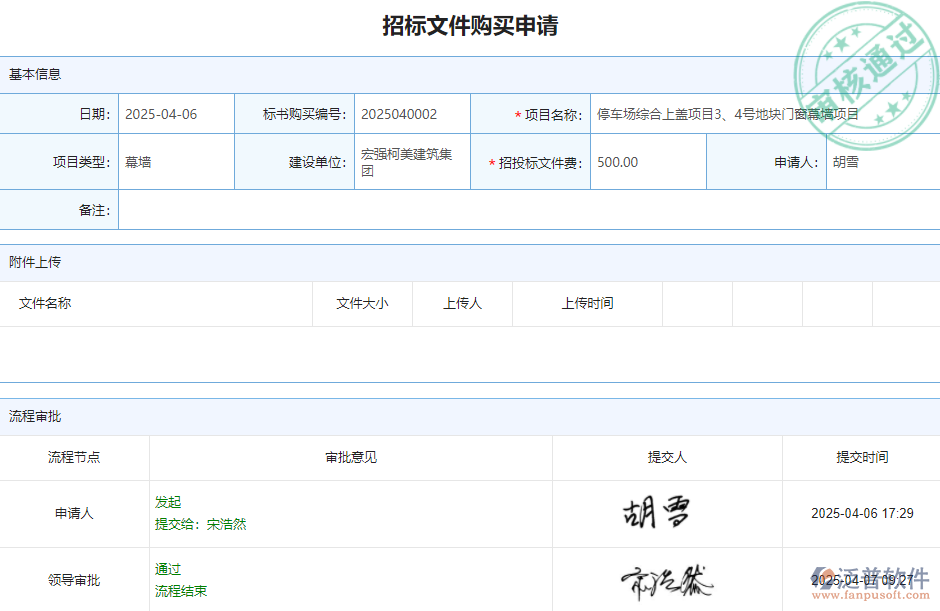This screenshot has width=940, height=611.
Task: Collapse the 基本信息 section header
Action: click(37, 73)
